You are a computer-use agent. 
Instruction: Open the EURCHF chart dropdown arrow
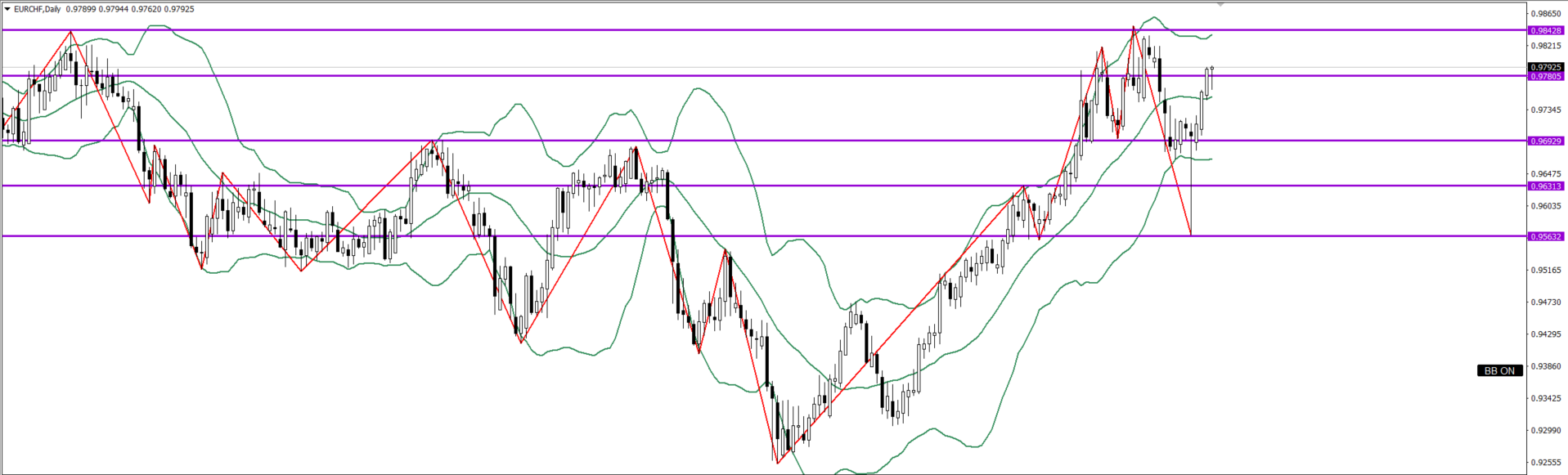pos(7,9)
